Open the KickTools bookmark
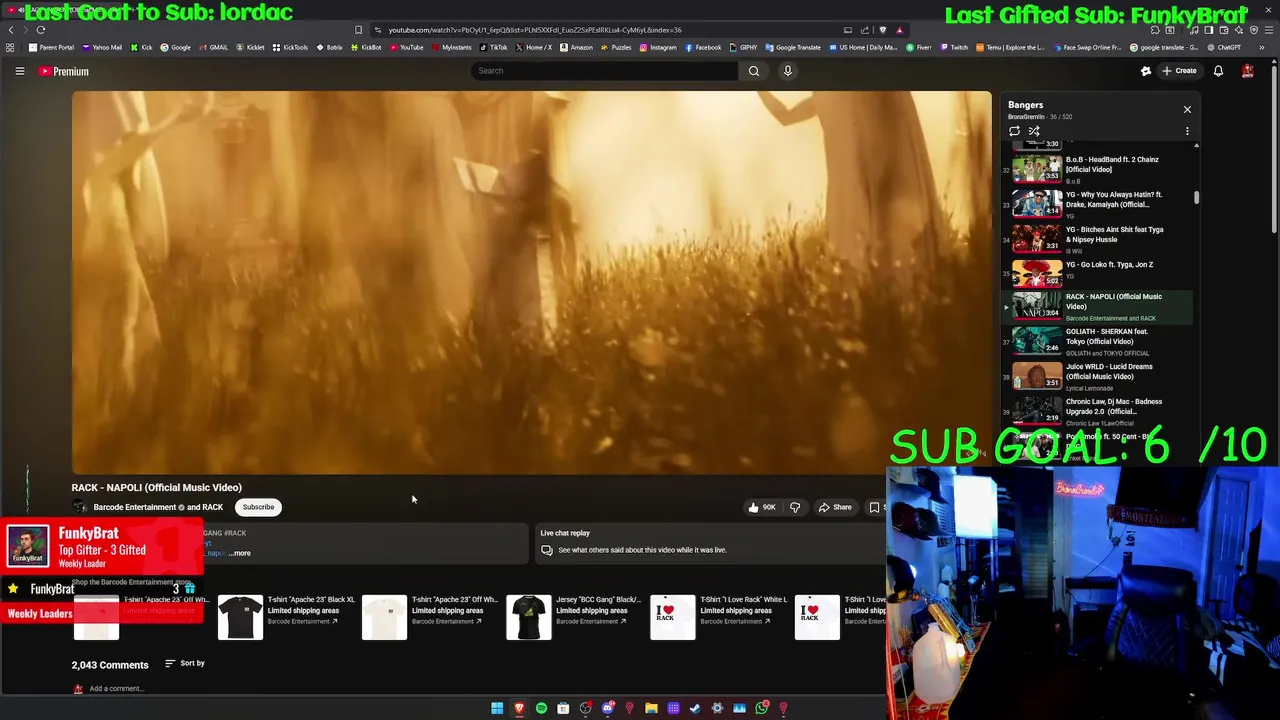This screenshot has width=1280, height=720. coord(291,47)
